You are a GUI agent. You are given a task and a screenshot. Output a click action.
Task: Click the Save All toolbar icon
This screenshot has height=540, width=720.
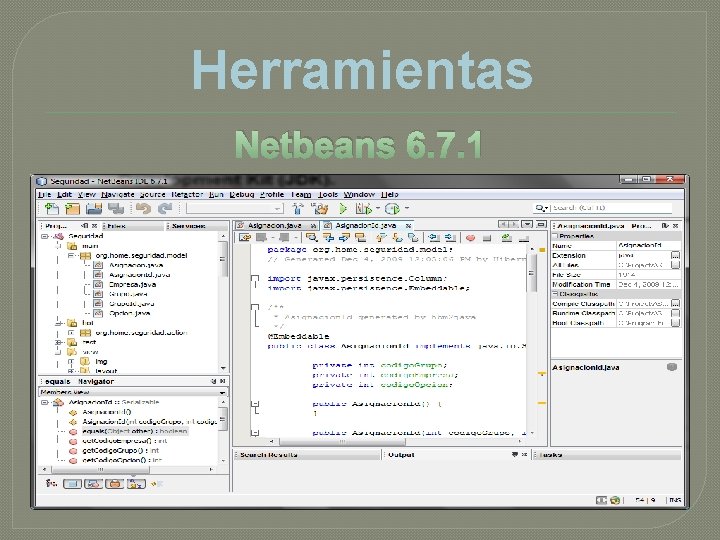tap(116, 209)
